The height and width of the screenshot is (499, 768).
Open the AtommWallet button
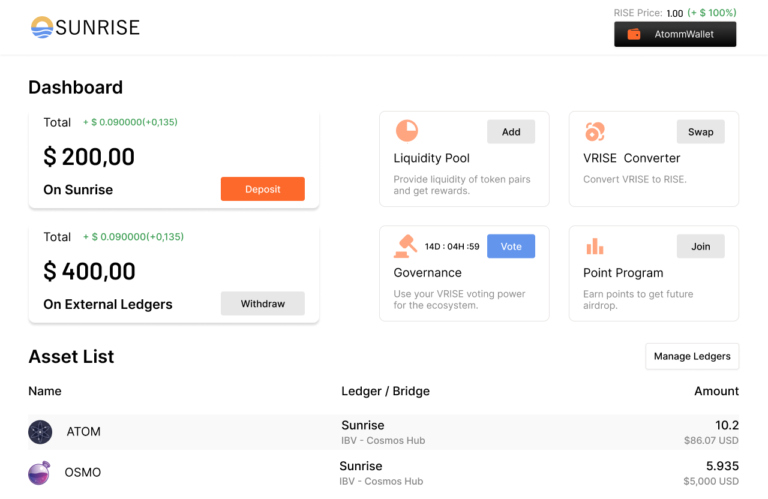point(675,34)
